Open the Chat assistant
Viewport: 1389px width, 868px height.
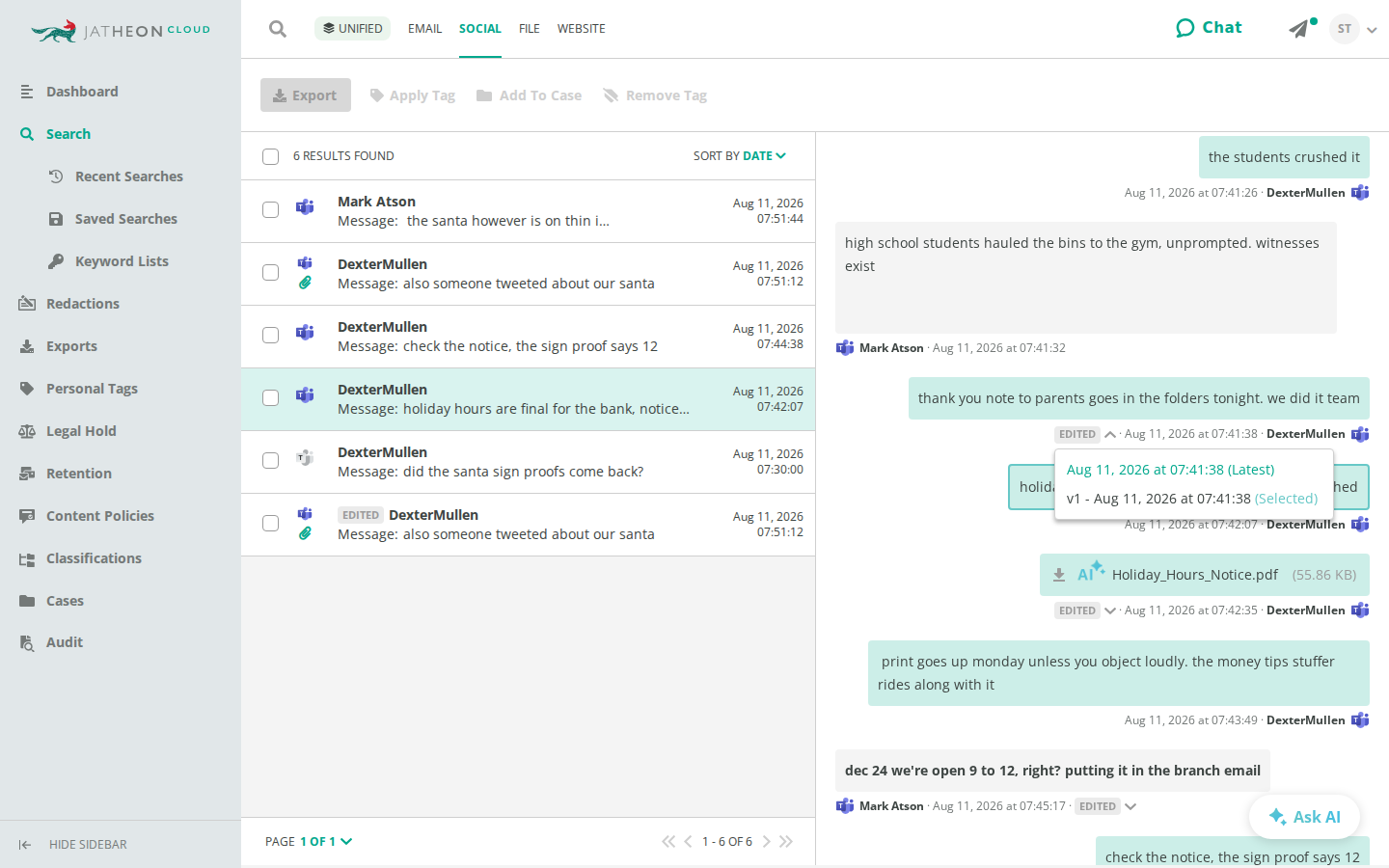click(x=1209, y=28)
